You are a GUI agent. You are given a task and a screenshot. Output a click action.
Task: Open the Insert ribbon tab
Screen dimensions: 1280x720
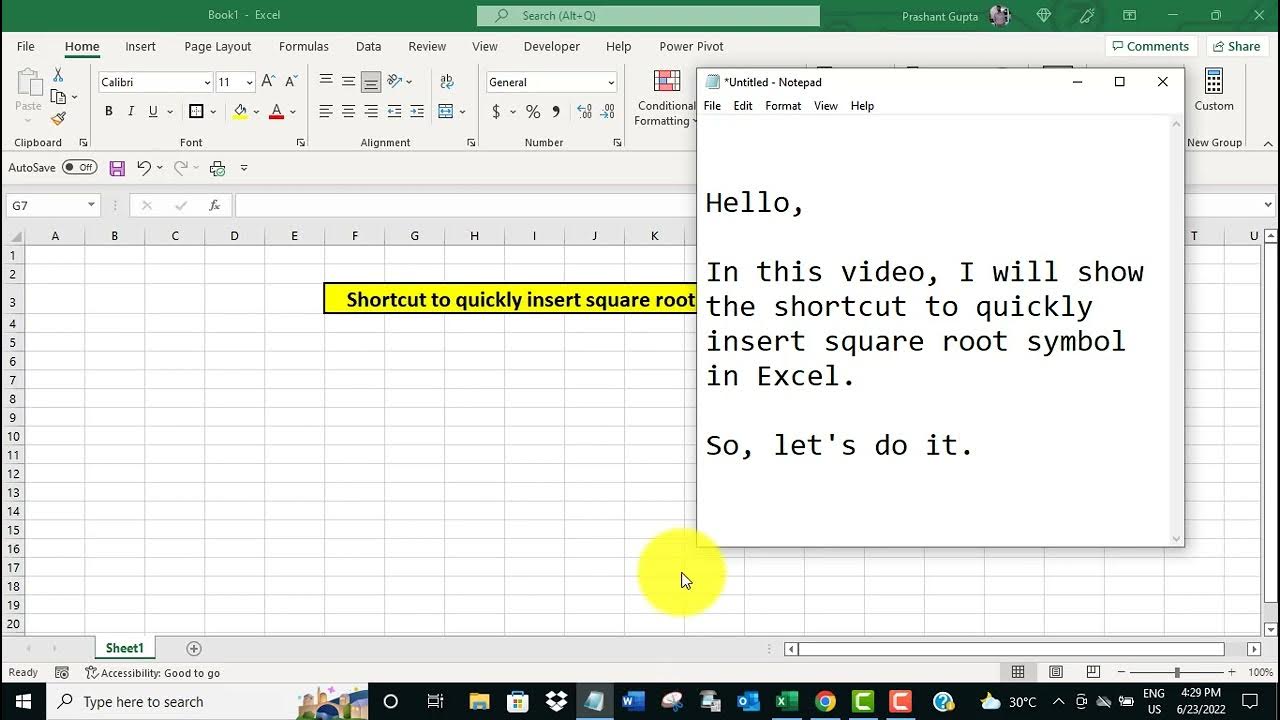click(140, 46)
